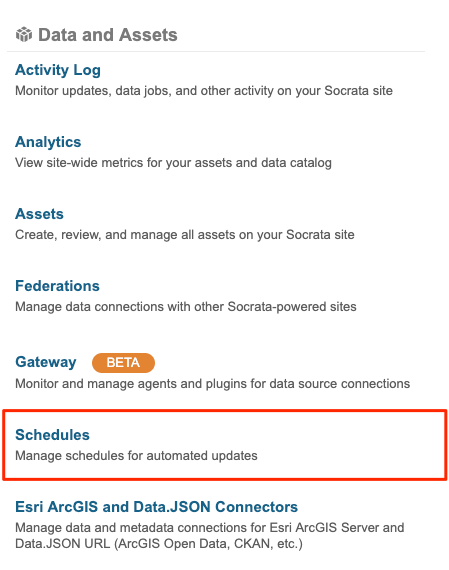Screen dimensions: 449x570
Task: Click 'Monitor and manage agents and plugins' text
Action: (x=212, y=384)
